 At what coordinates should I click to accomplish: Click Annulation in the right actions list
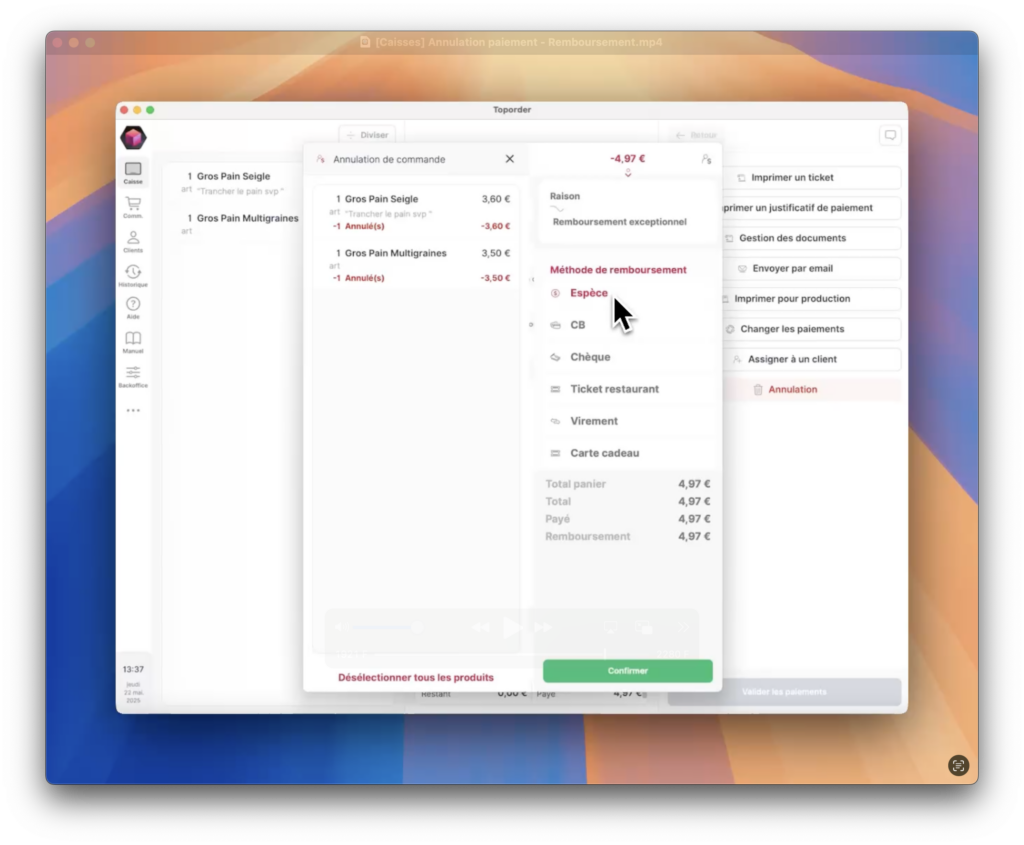[x=792, y=389]
